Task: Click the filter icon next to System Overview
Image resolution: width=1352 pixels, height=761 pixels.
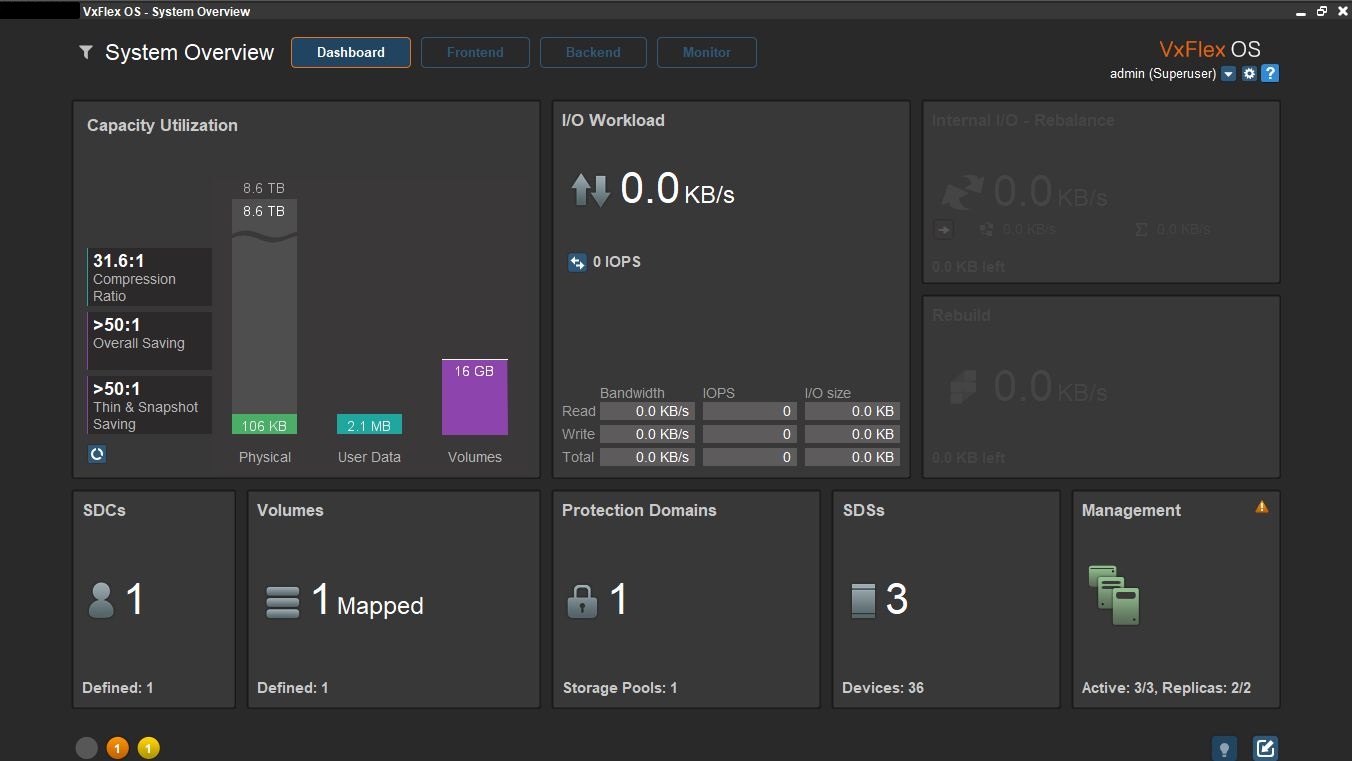Action: point(85,52)
